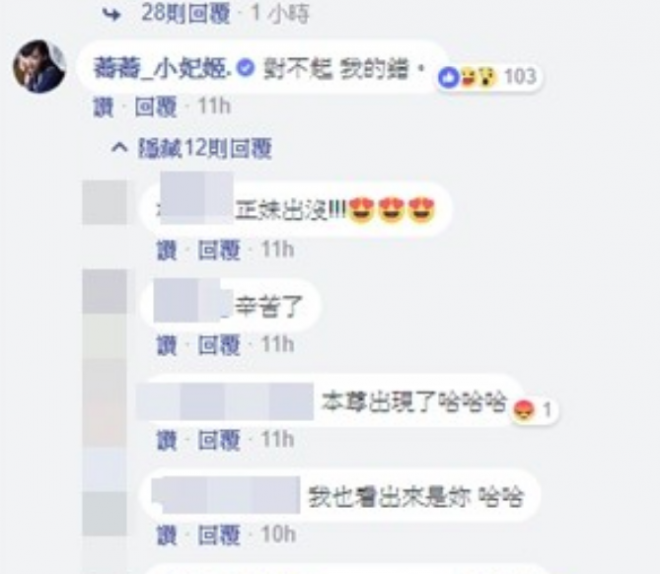The height and width of the screenshot is (574, 660).
Task: Open the blue thumbs-up like reaction icon
Action: tap(449, 77)
